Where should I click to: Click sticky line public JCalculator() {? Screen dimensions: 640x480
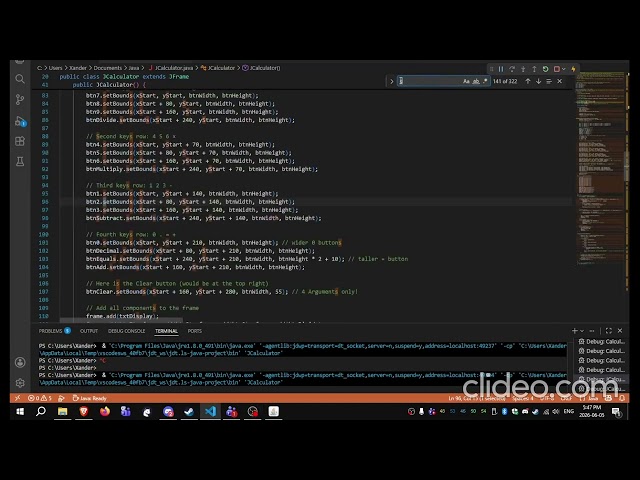coord(109,84)
